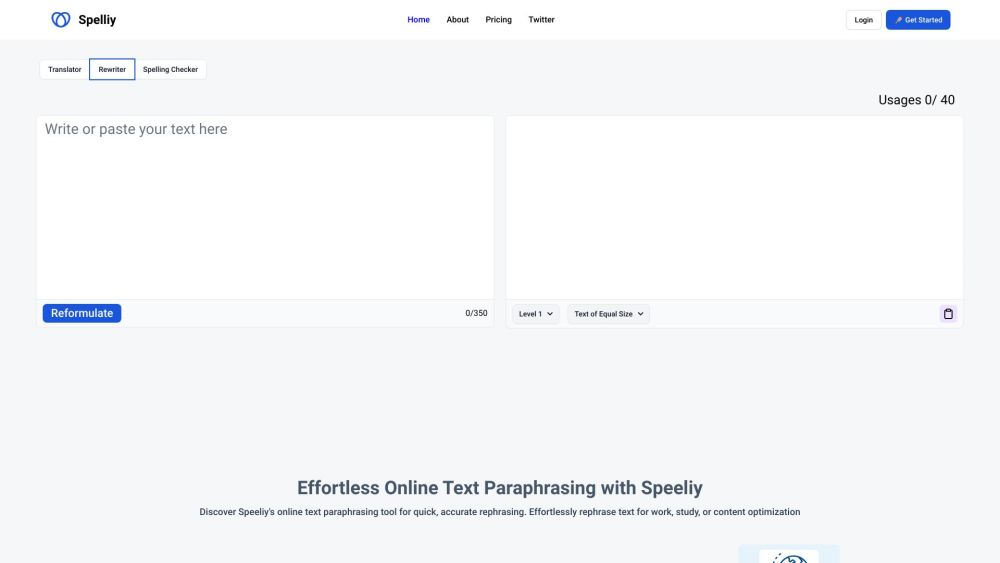Viewport: 1000px width, 563px height.
Task: Open the About page
Action: [457, 20]
